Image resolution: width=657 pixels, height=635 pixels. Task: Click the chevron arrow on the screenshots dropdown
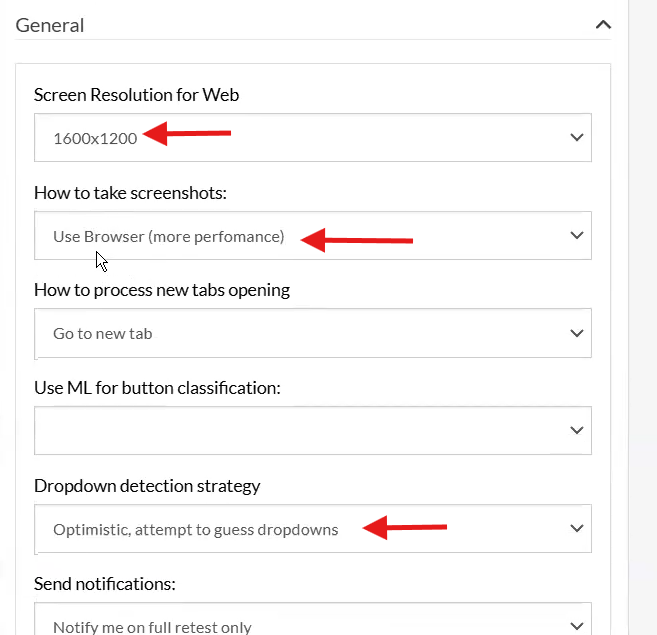(x=576, y=236)
